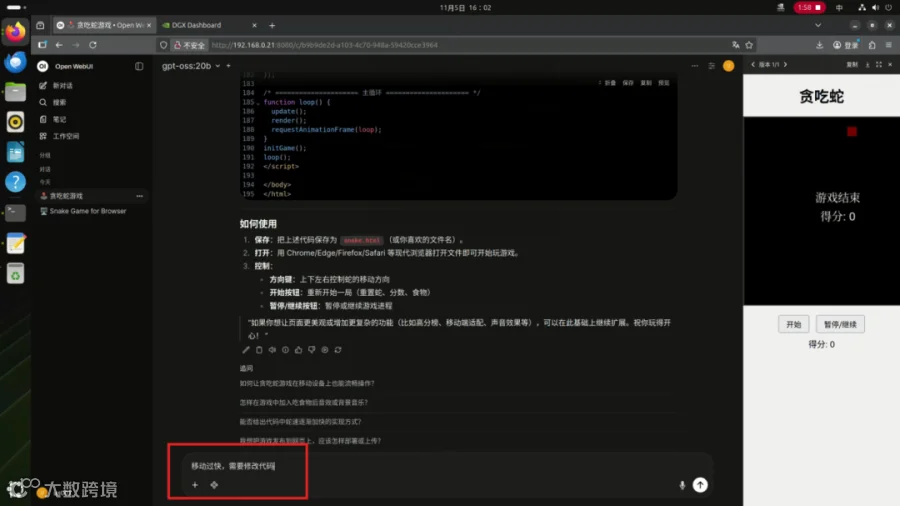
Task: Give the response a thumbs up
Action: [x=298, y=350]
